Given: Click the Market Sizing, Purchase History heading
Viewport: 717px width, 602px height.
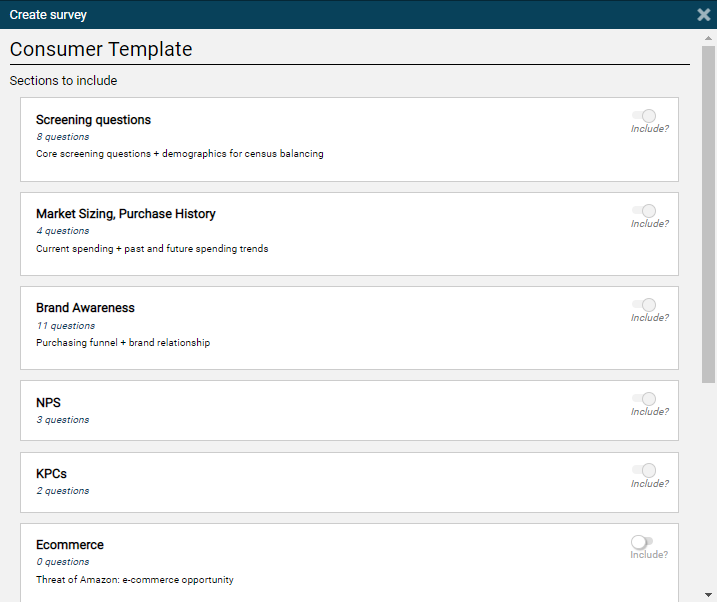Looking at the screenshot, I should [125, 214].
